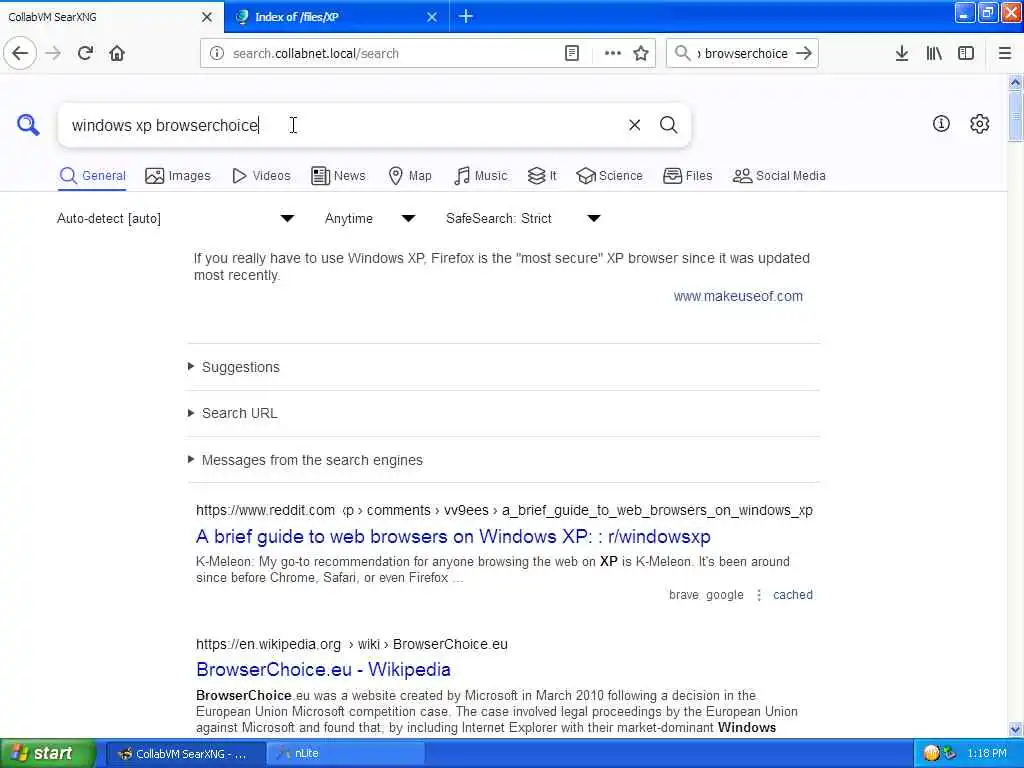Open the Anytime time range dropdown
Image resolution: width=1024 pixels, height=768 pixels.
pos(370,218)
